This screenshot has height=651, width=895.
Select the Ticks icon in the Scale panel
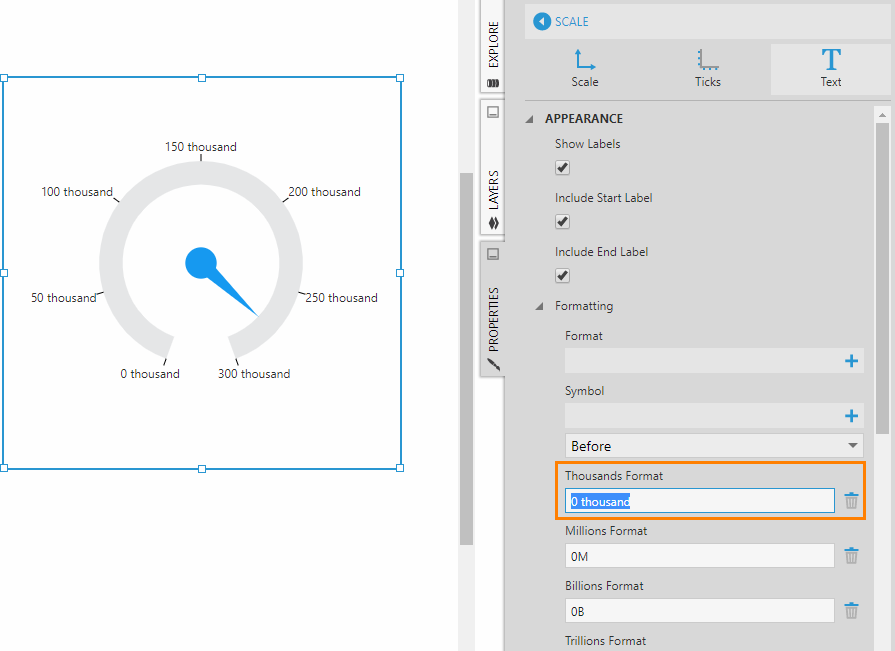coord(707,68)
